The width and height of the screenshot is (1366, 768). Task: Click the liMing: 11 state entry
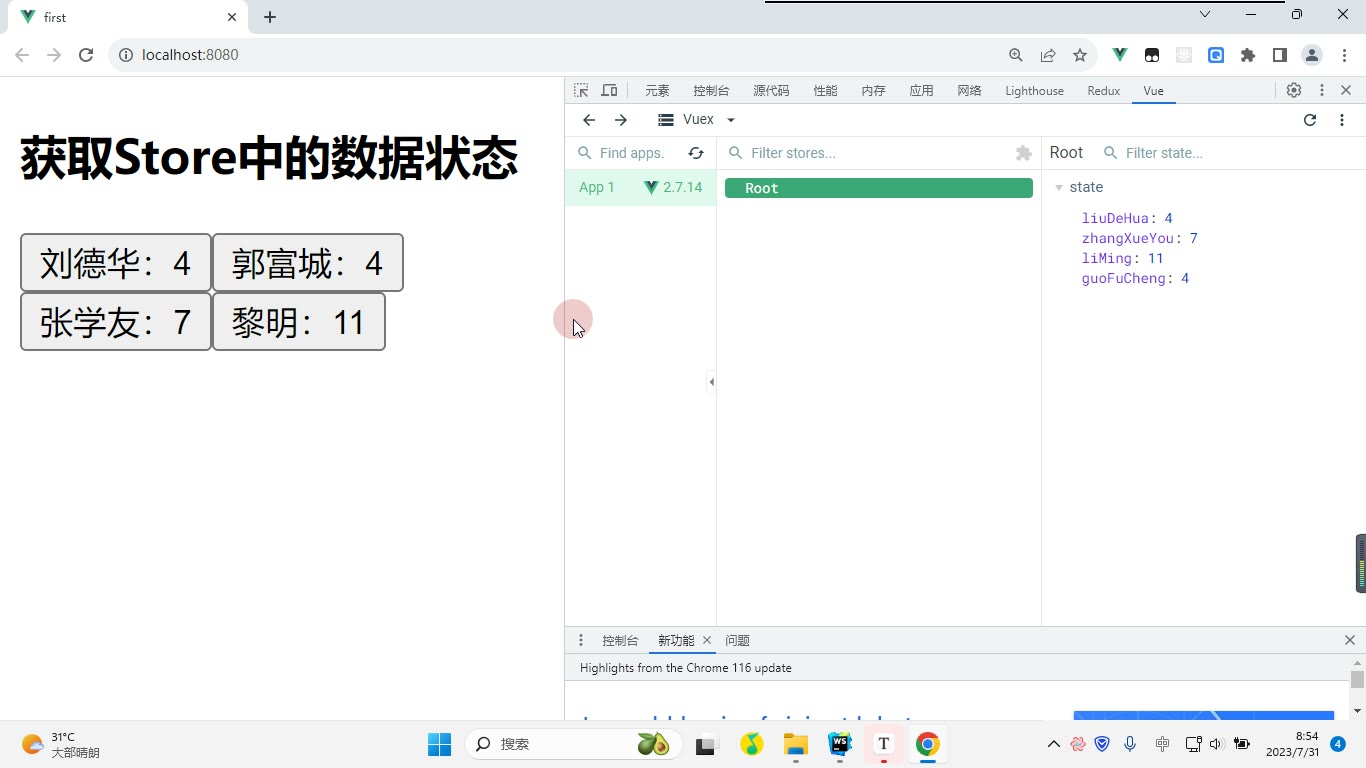point(1122,258)
